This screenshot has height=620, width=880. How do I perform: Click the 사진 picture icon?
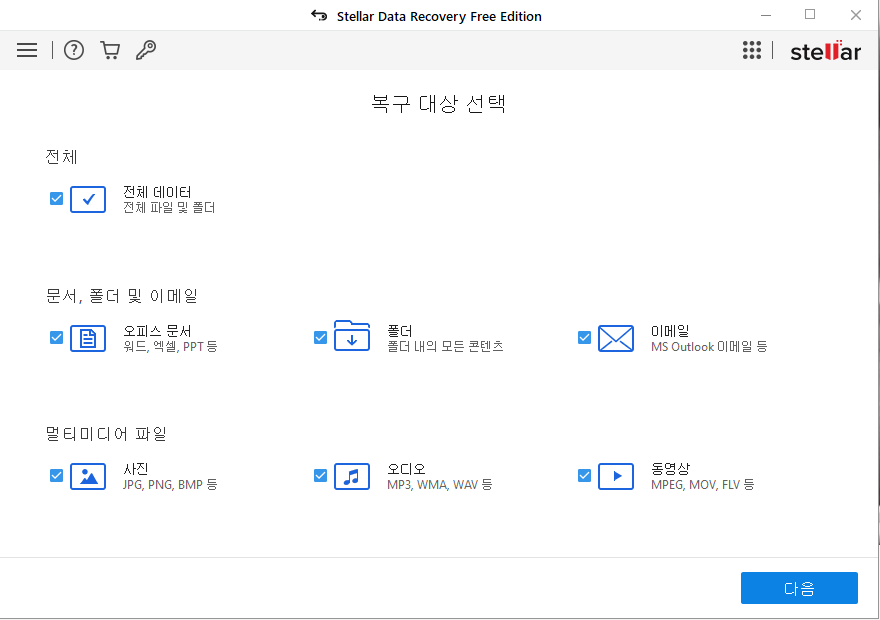point(88,476)
